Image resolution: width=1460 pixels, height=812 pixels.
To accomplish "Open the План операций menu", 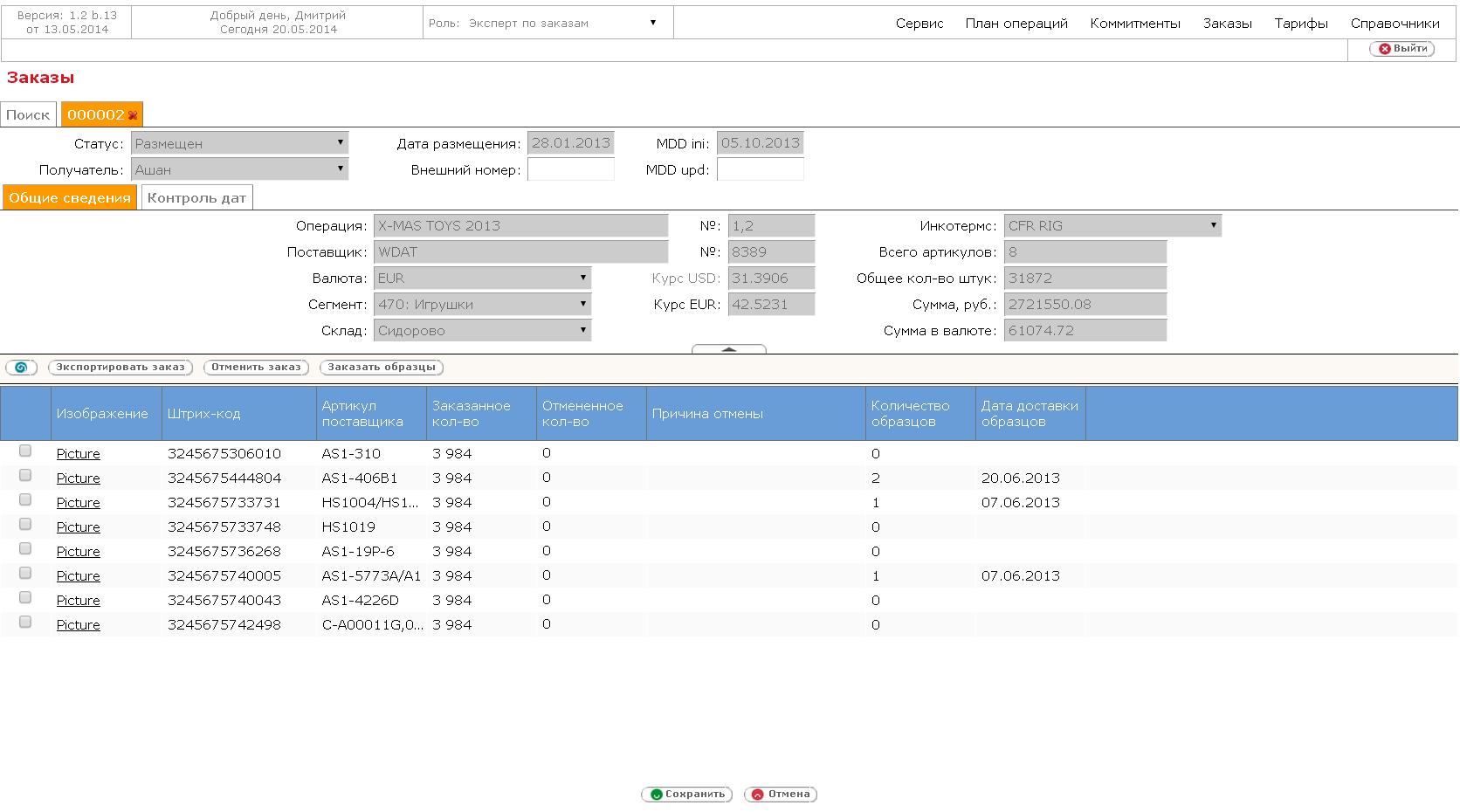I will point(1016,24).
